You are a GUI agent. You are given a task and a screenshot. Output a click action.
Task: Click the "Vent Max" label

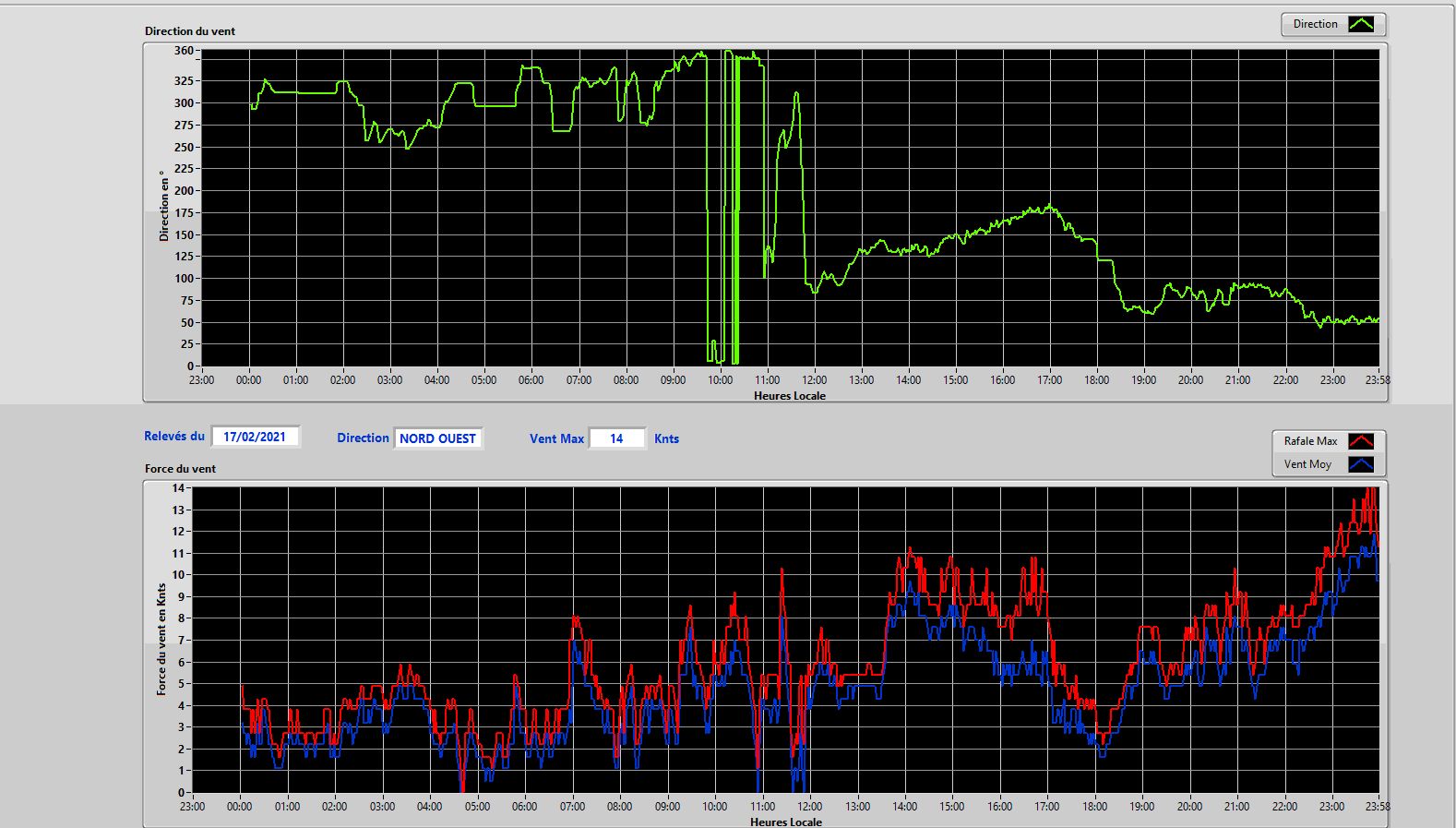tap(556, 439)
